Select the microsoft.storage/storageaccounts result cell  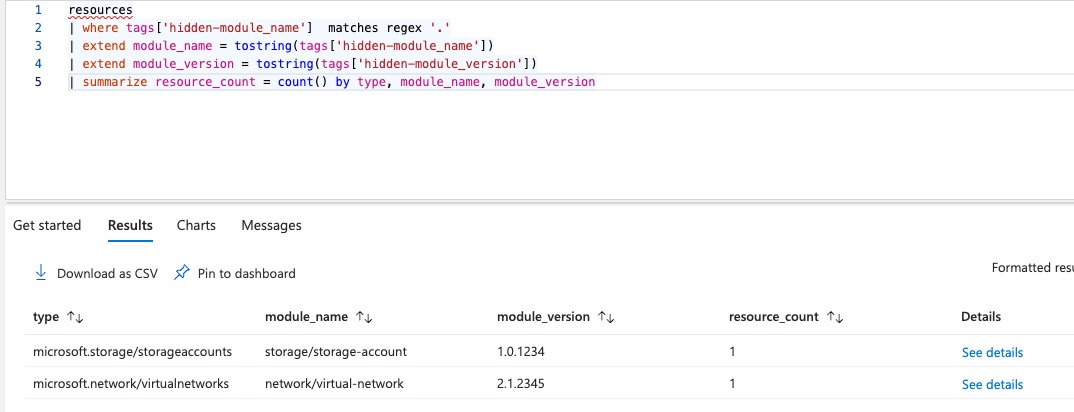(132, 352)
